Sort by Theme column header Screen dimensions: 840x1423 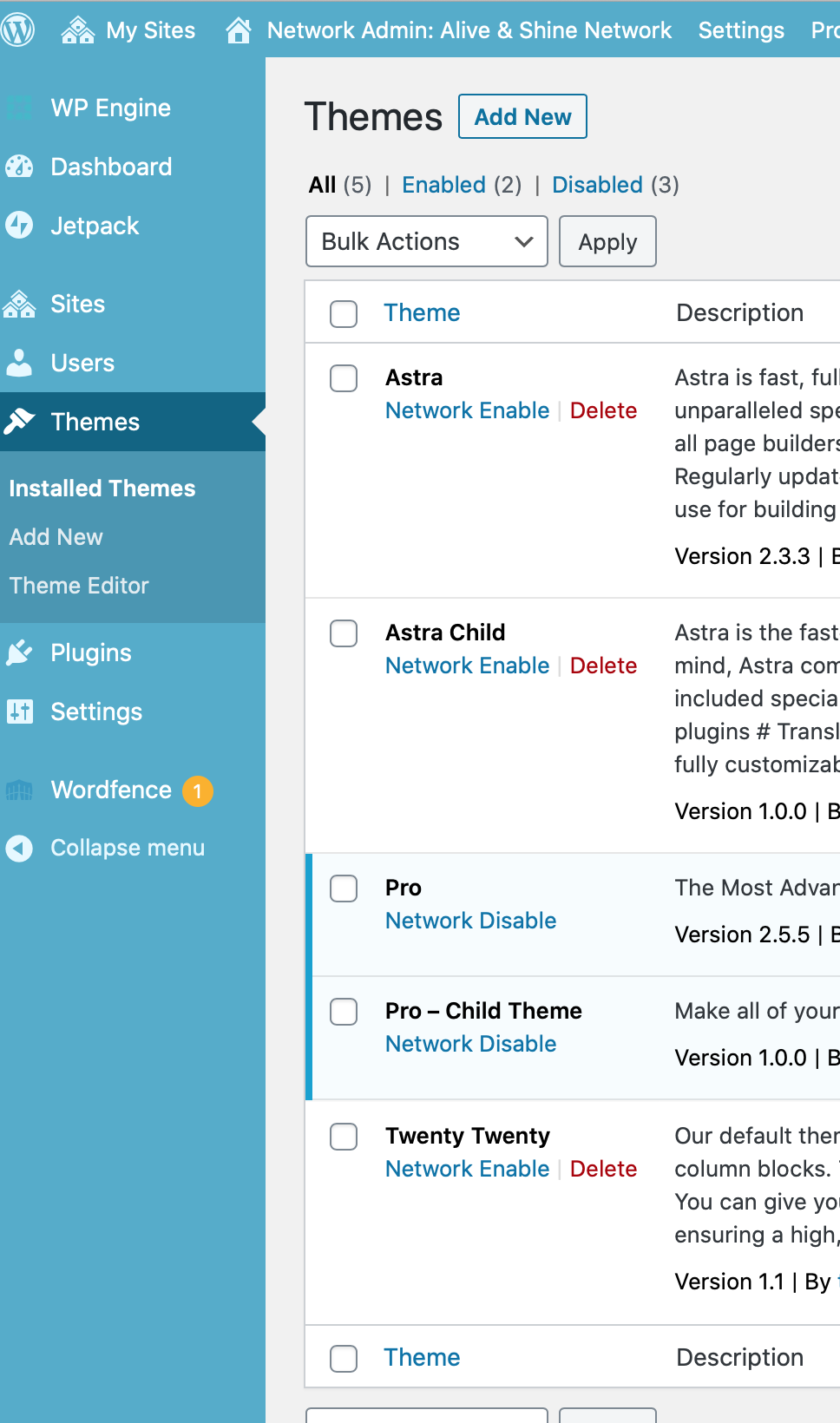point(422,312)
